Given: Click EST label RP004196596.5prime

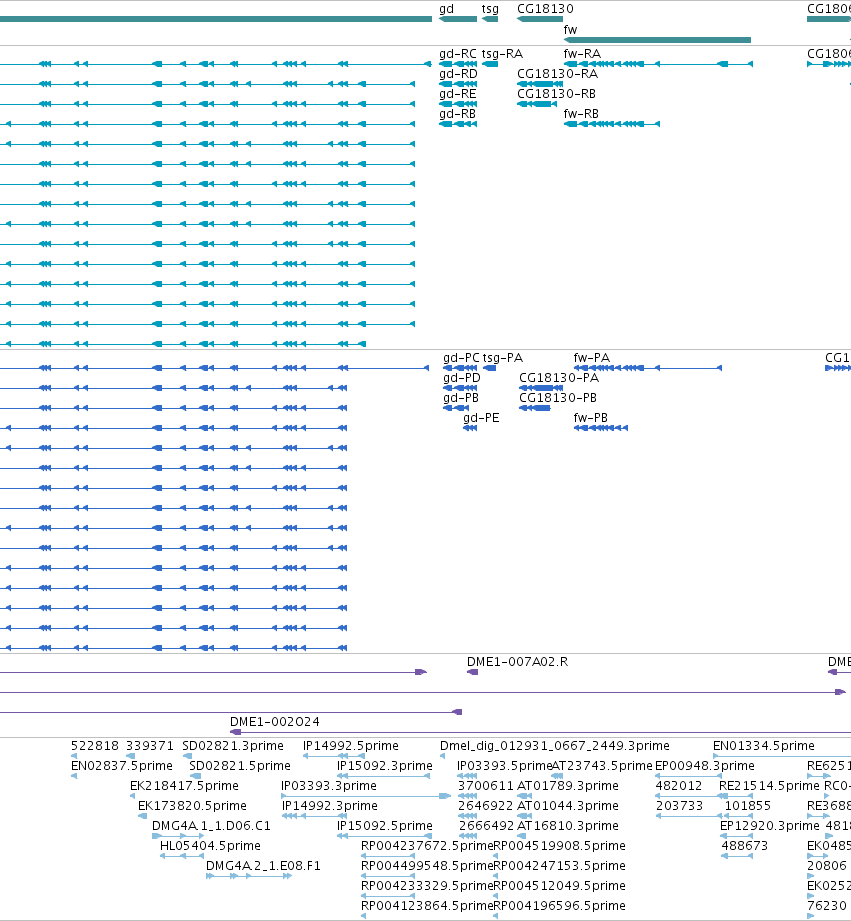Looking at the screenshot, I should click(x=559, y=906).
